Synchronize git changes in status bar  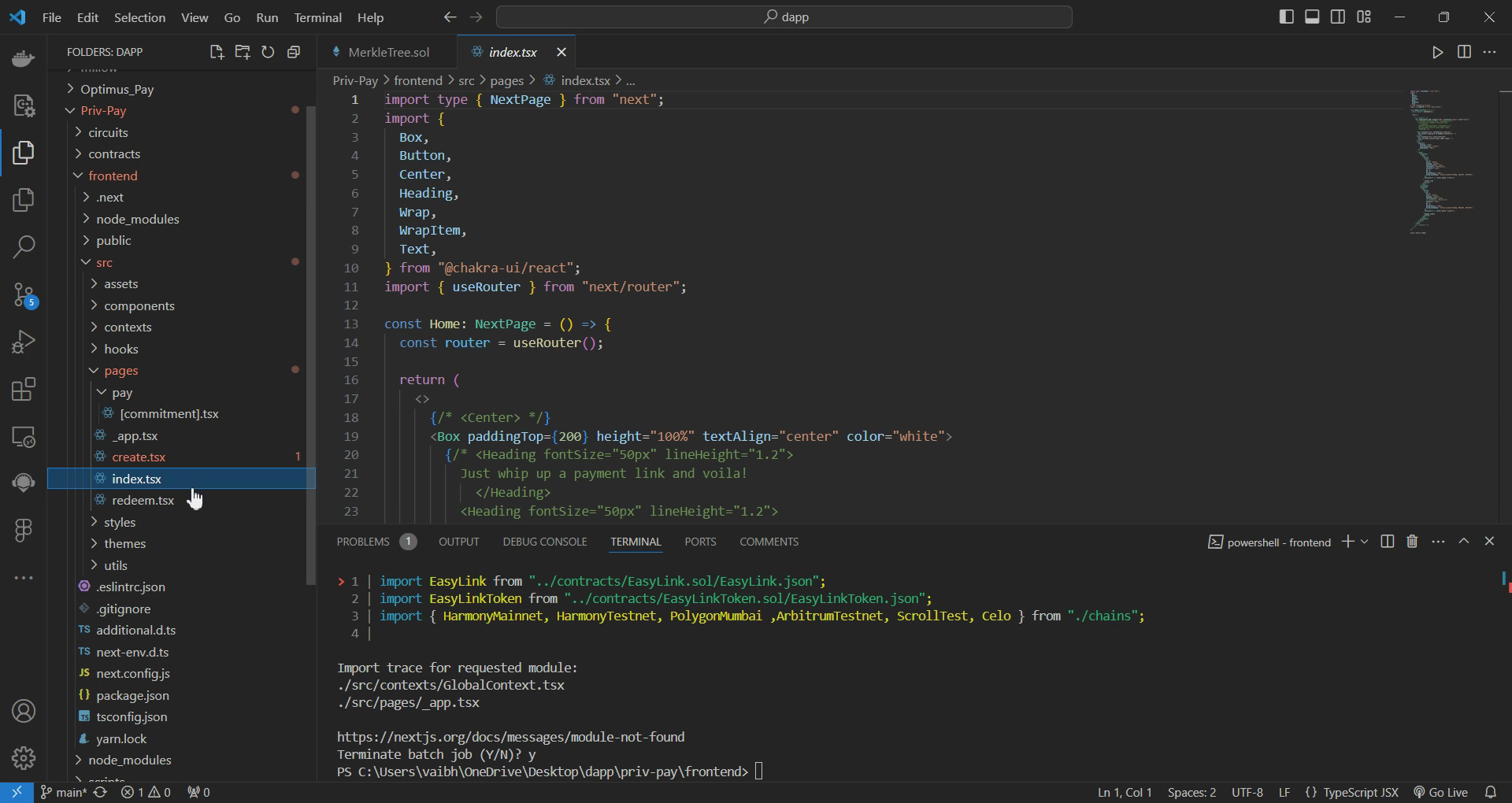(100, 793)
